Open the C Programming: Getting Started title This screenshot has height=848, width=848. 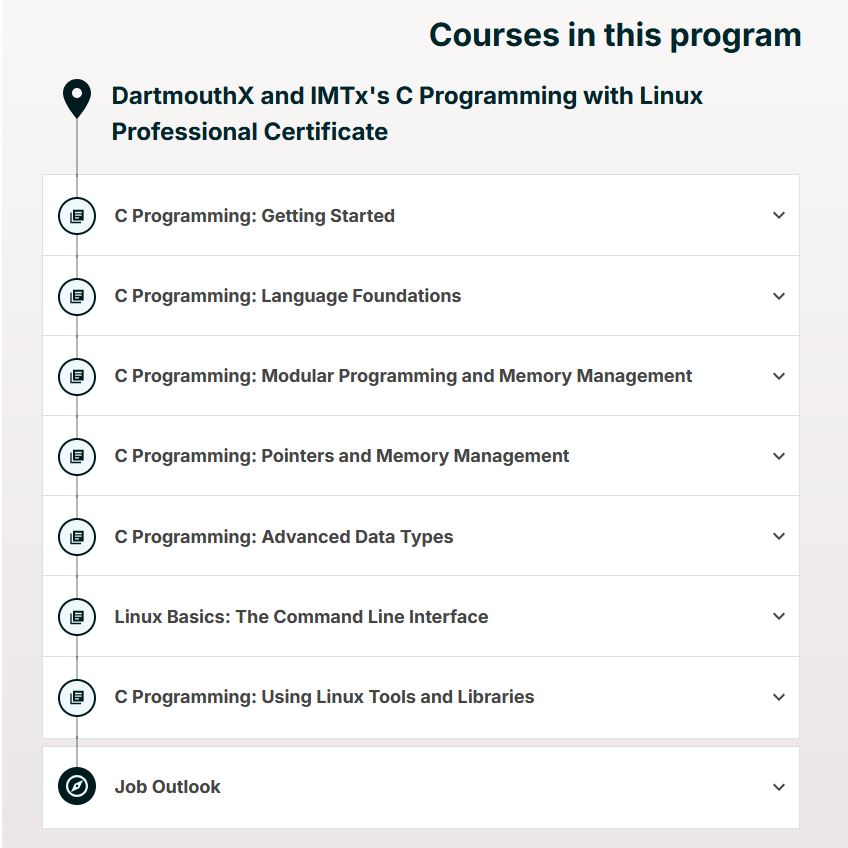(255, 216)
